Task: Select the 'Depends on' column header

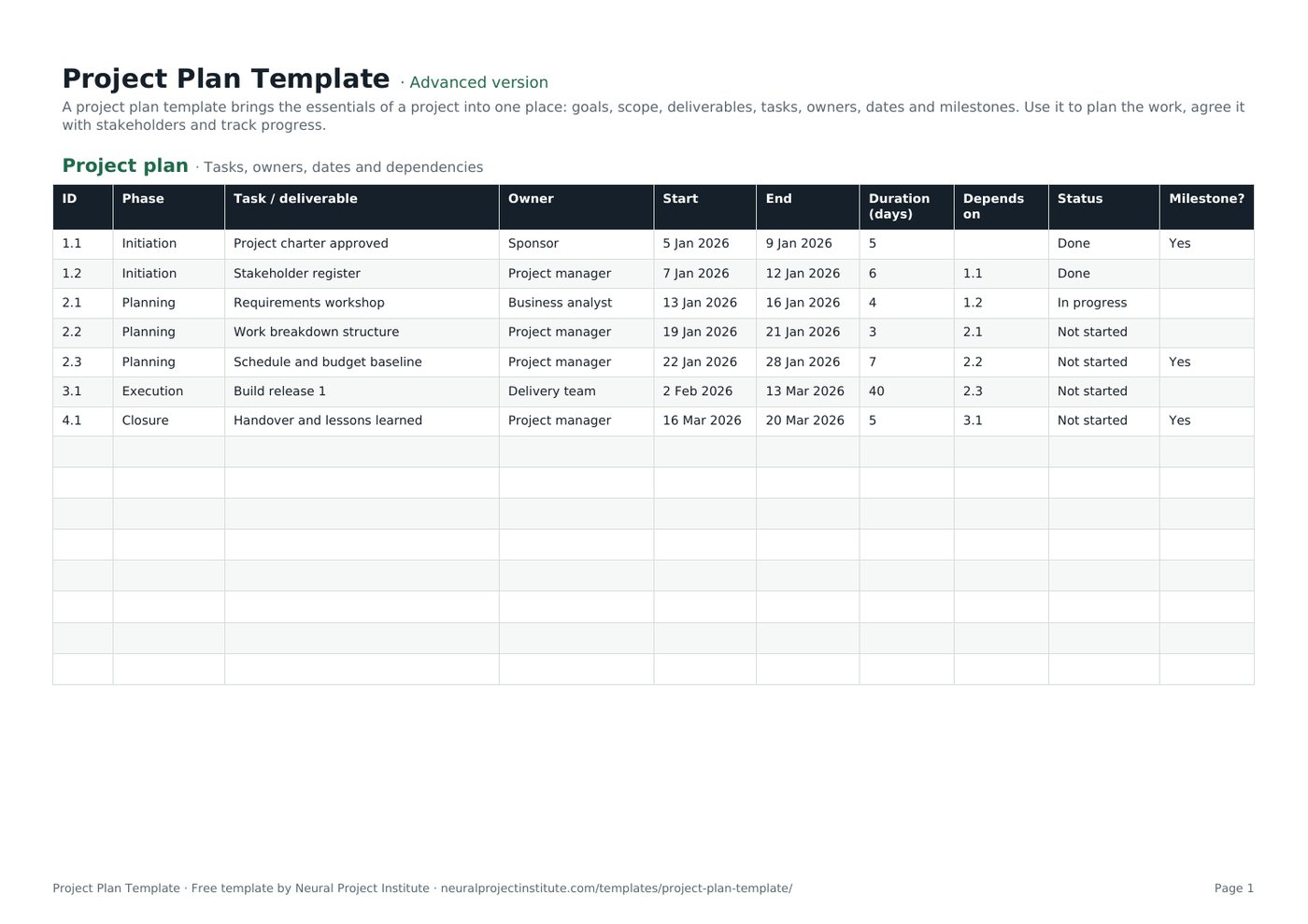Action: [1001, 206]
